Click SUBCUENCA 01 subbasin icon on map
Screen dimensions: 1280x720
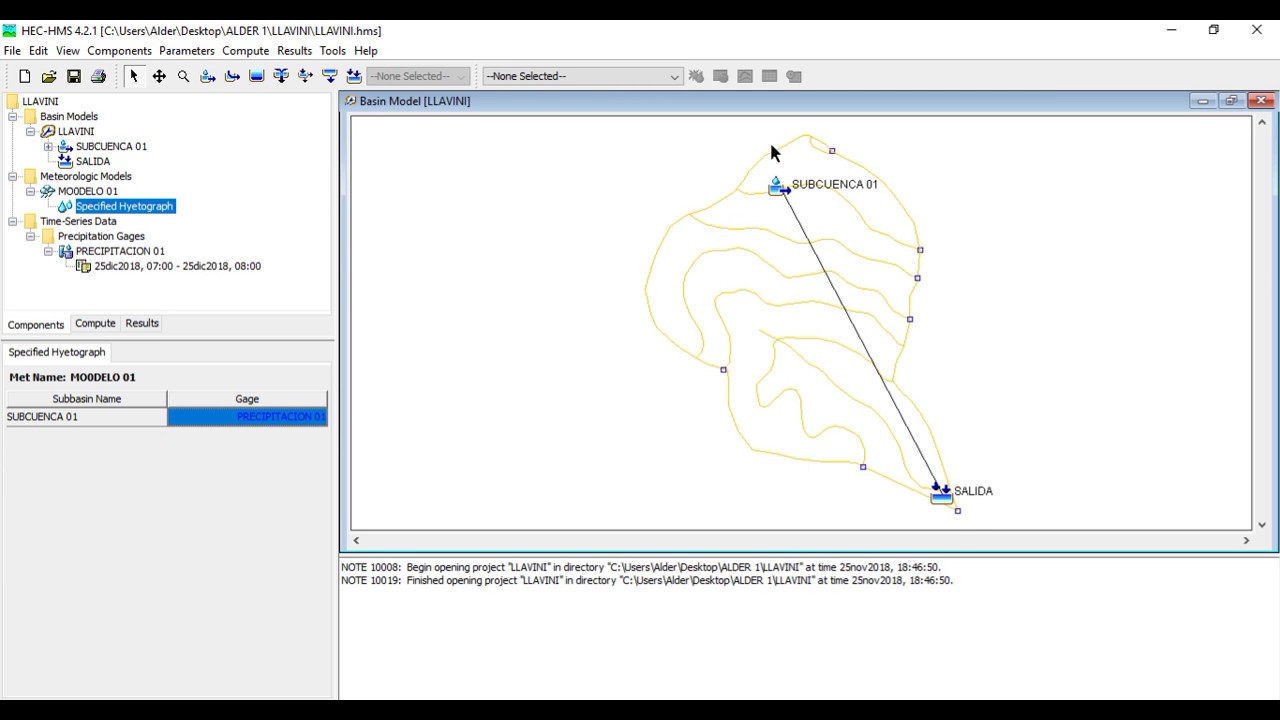[778, 186]
